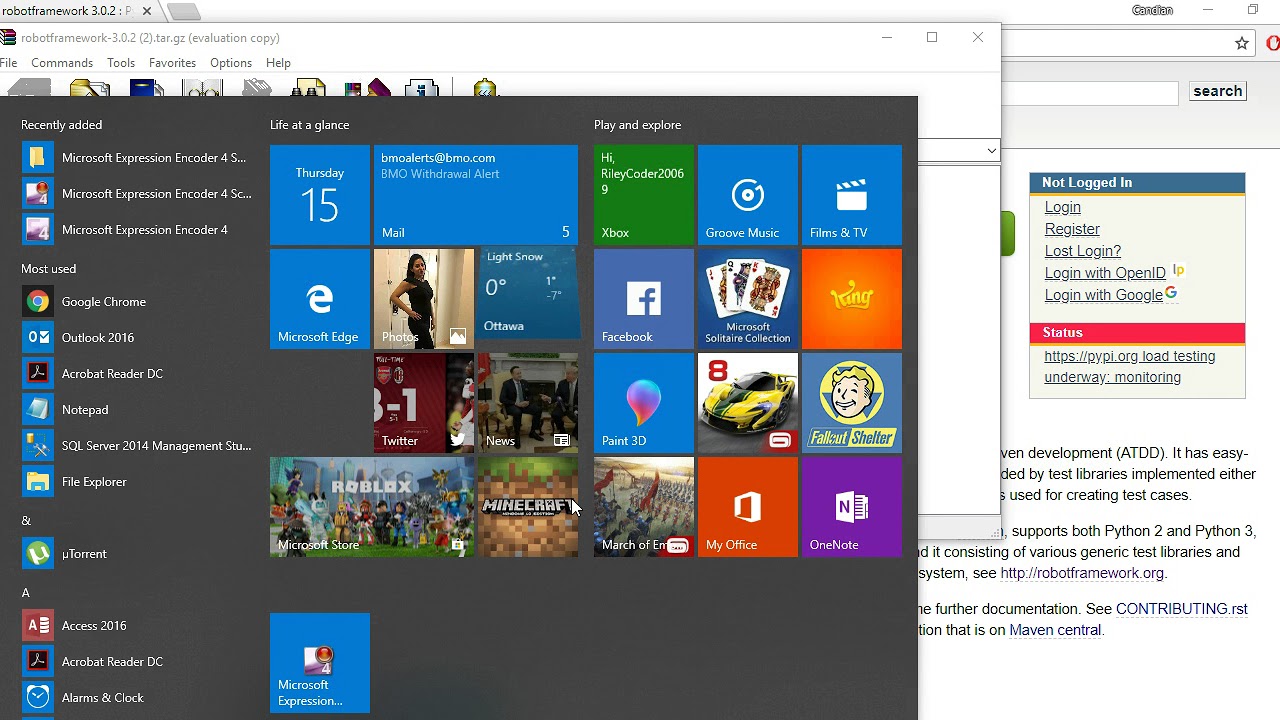Launch the Minecraft tile

pyautogui.click(x=528, y=507)
